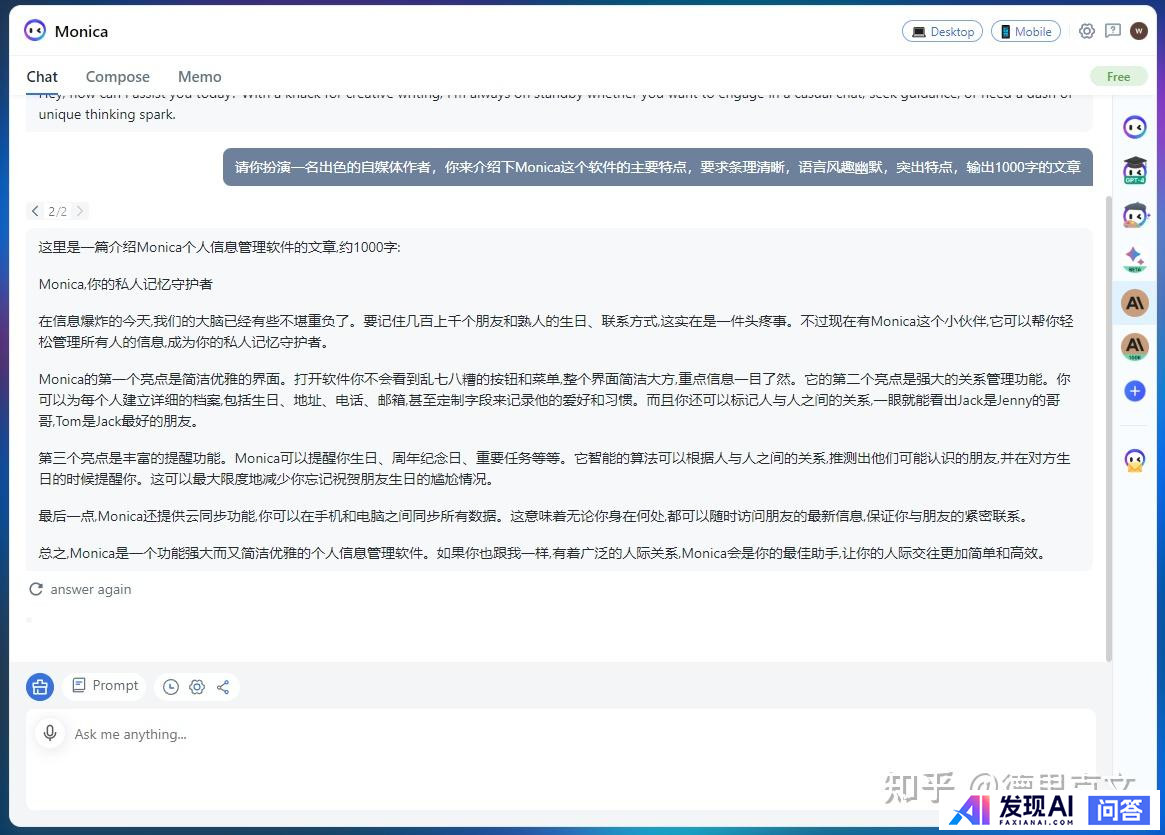Add a new bot with plus icon
This screenshot has width=1165, height=835.
(x=1134, y=391)
